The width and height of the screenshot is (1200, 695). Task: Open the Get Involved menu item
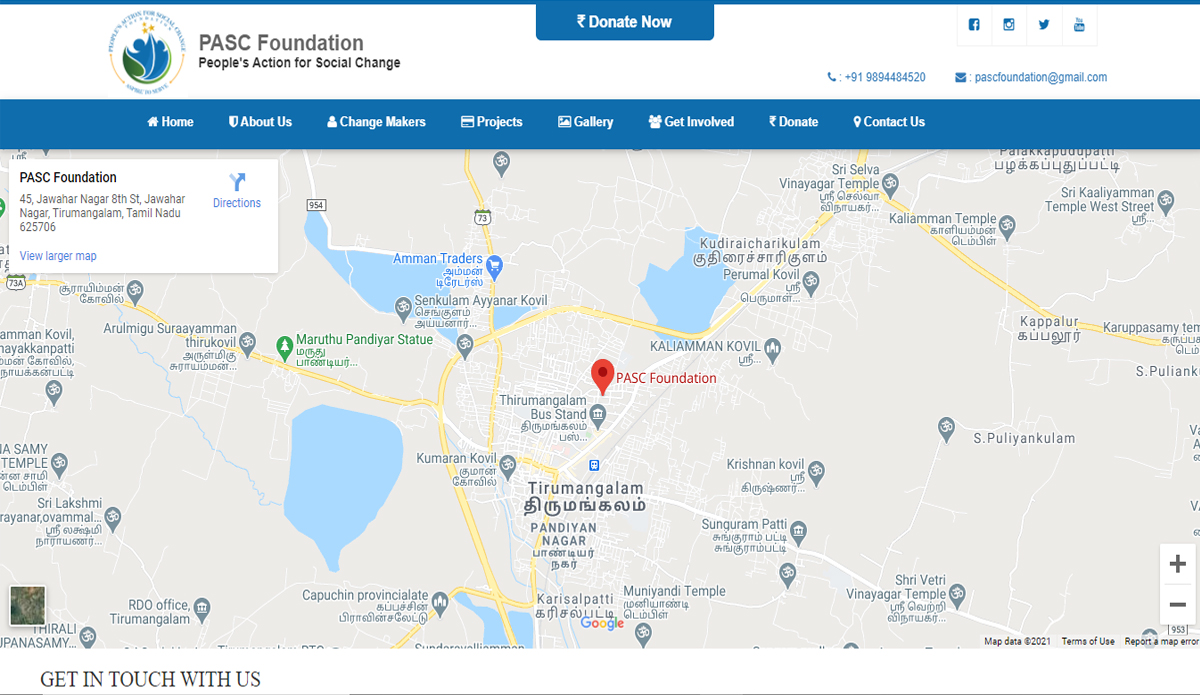tap(691, 122)
